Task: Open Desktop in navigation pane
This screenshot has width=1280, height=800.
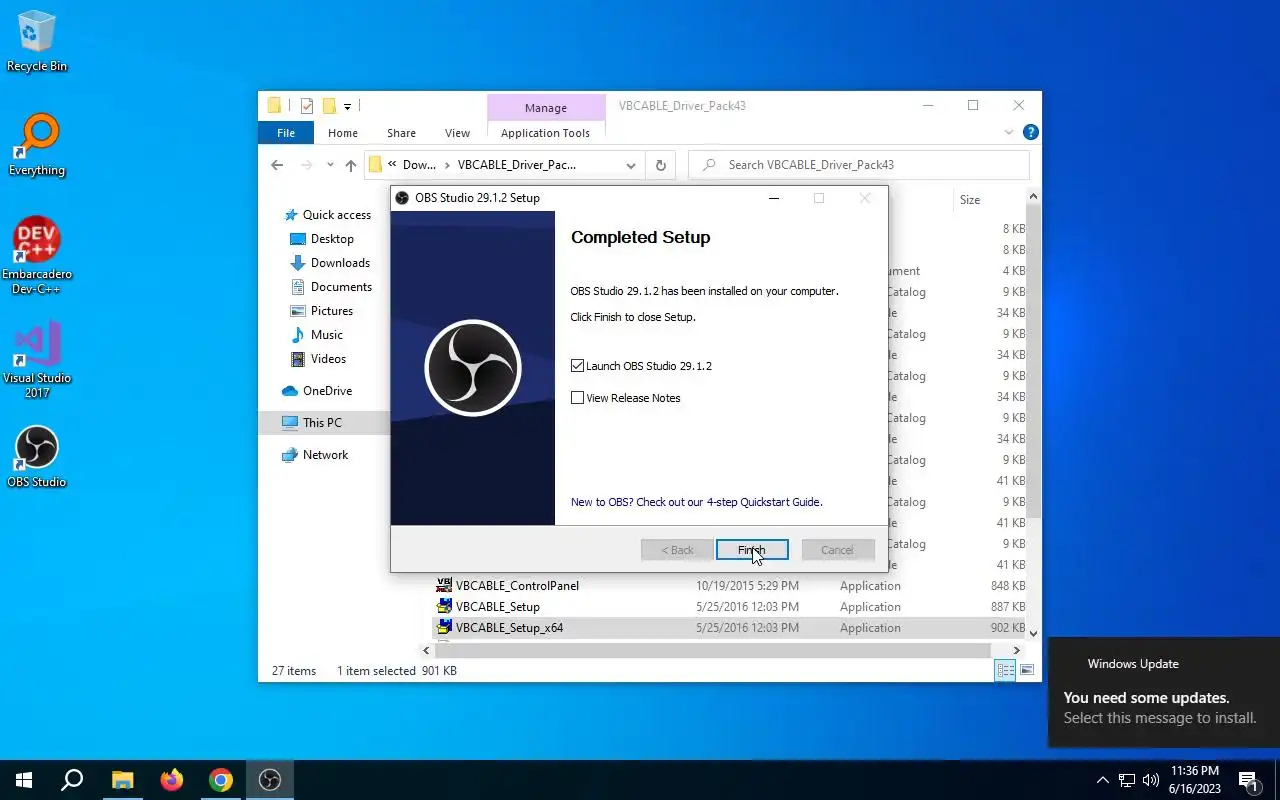Action: pyautogui.click(x=332, y=239)
